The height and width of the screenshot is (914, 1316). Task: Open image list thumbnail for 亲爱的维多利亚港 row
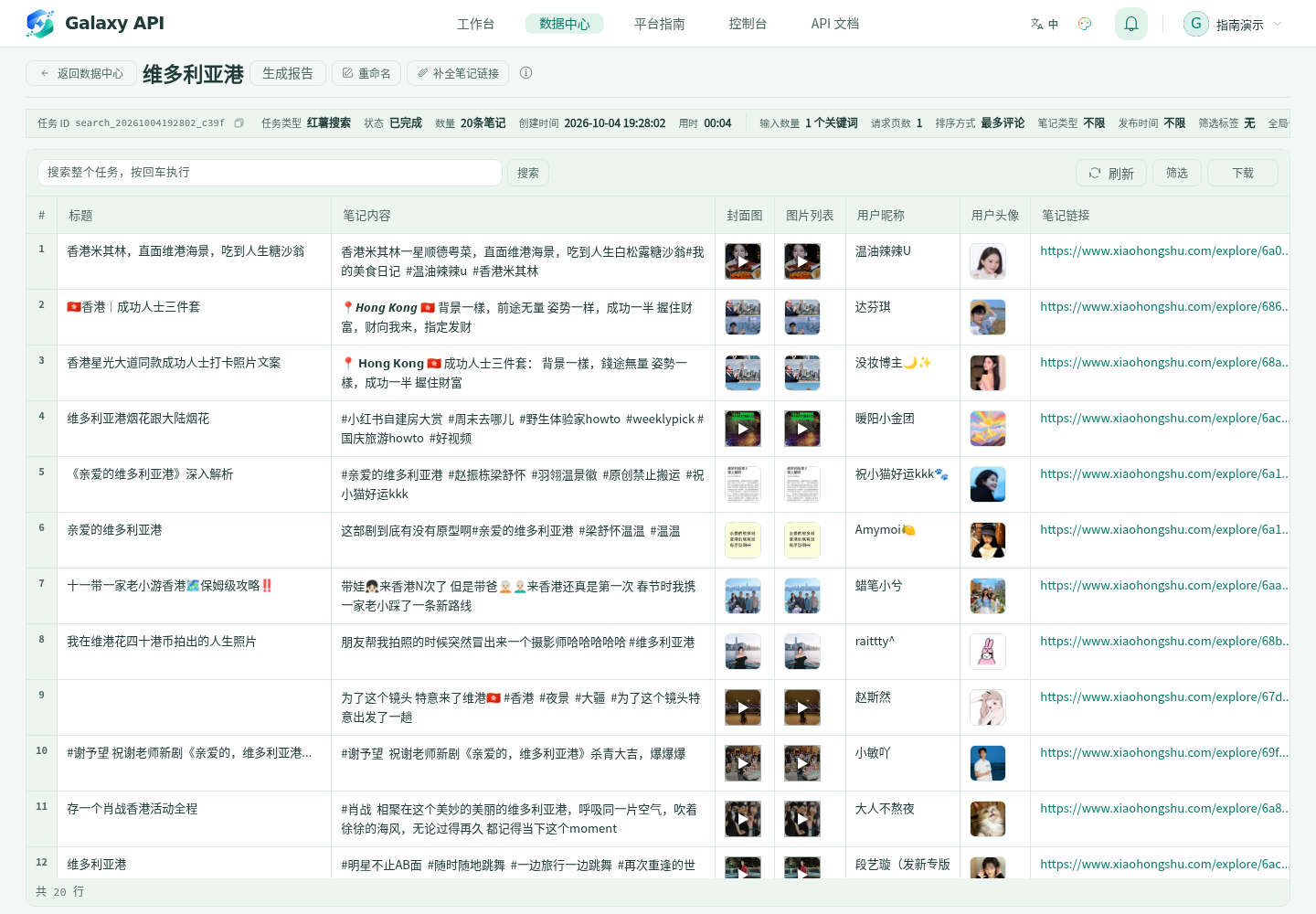[x=802, y=540]
